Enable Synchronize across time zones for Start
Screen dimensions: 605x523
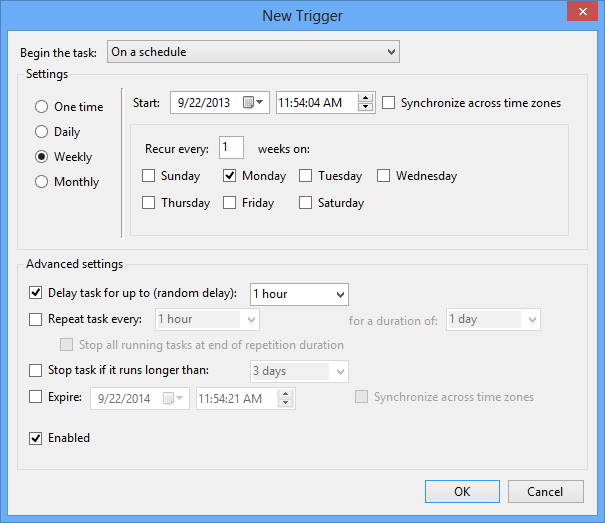tap(389, 103)
